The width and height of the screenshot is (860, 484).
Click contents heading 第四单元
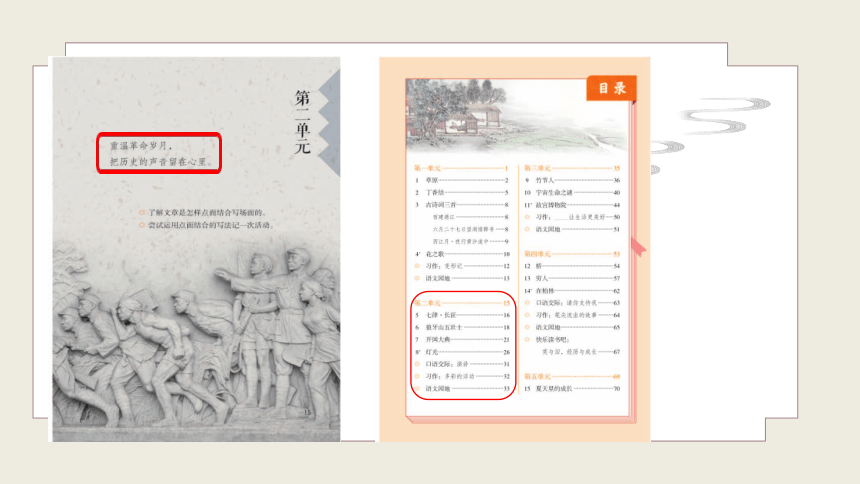(572, 254)
